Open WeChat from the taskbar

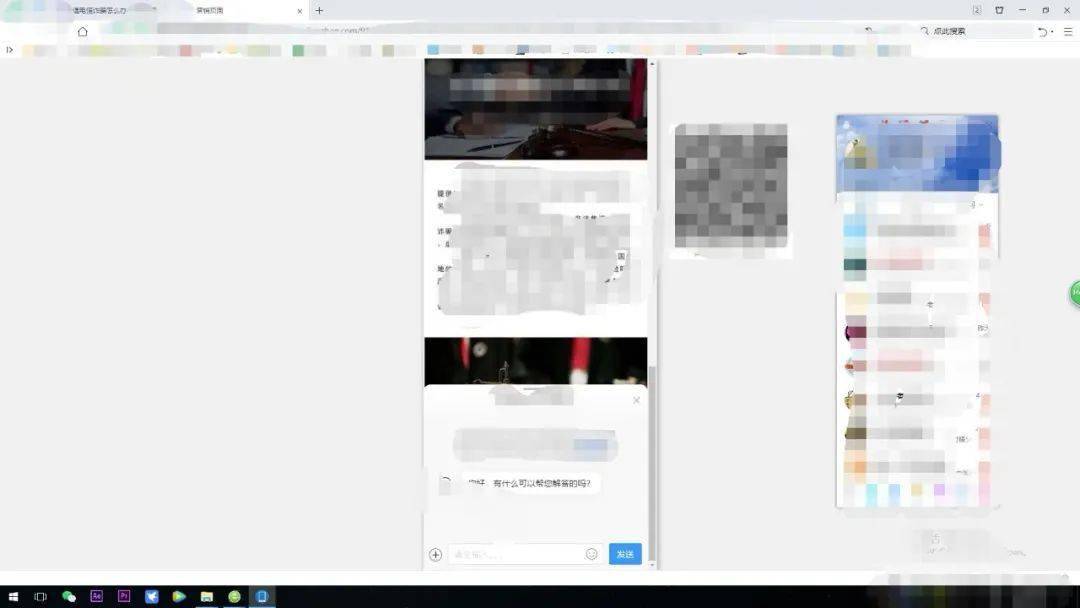coord(69,596)
